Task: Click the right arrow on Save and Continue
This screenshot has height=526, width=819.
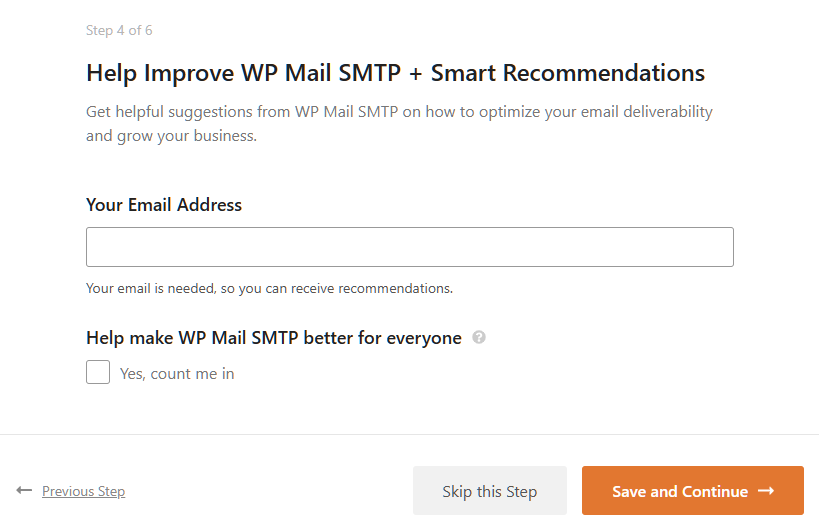Action: coord(766,491)
